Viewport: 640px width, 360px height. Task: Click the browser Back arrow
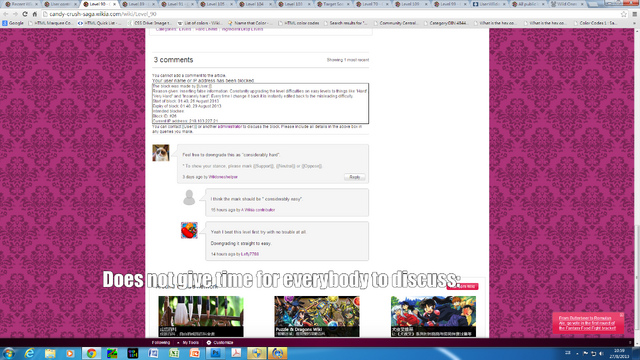6,14
